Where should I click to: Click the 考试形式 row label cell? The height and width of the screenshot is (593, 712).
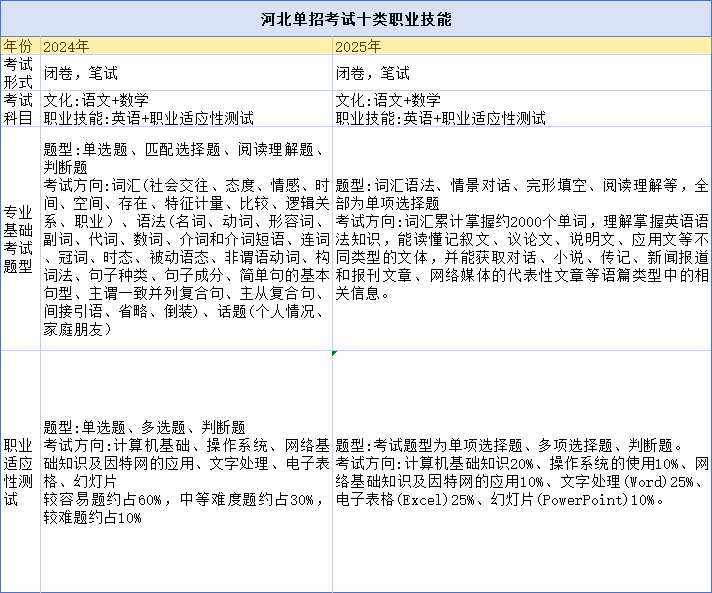click(x=20, y=73)
